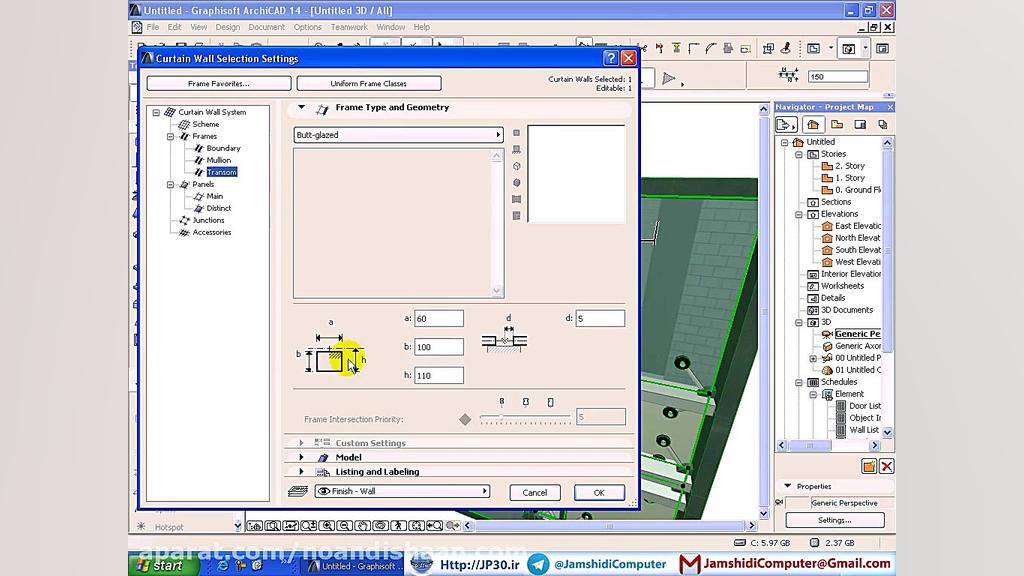
Task: Click the red joystick pick tool icon in toolbar
Action: [x=786, y=48]
